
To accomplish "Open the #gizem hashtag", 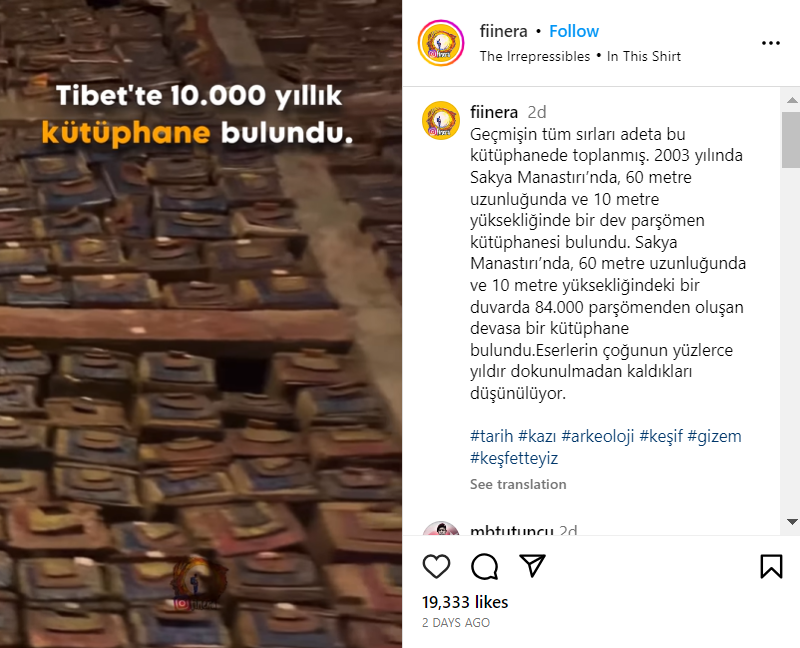I will click(x=714, y=436).
